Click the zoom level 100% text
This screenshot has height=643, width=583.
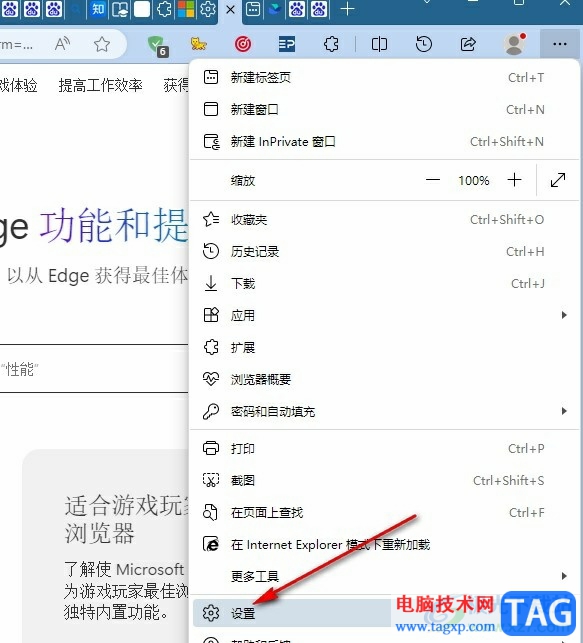click(x=474, y=180)
